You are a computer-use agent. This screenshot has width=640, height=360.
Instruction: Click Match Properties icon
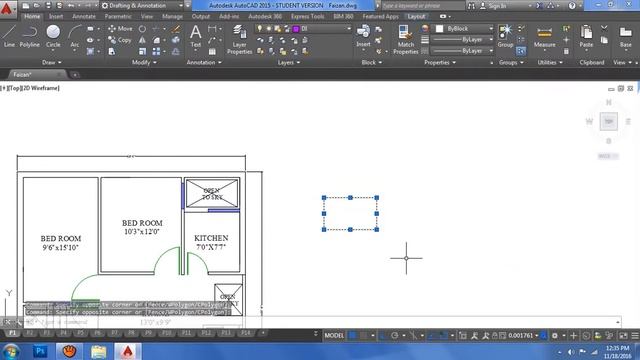tap(405, 40)
